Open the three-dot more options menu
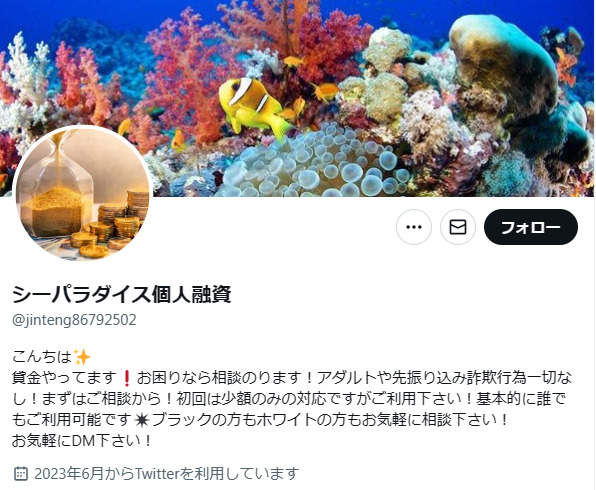Viewport: 596px width, 490px height. tap(414, 227)
